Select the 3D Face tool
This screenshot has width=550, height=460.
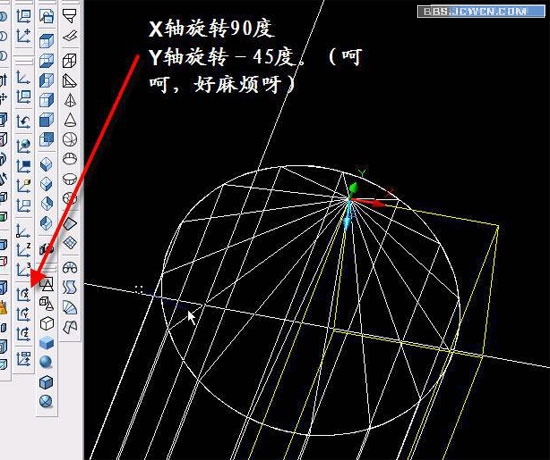[69, 35]
